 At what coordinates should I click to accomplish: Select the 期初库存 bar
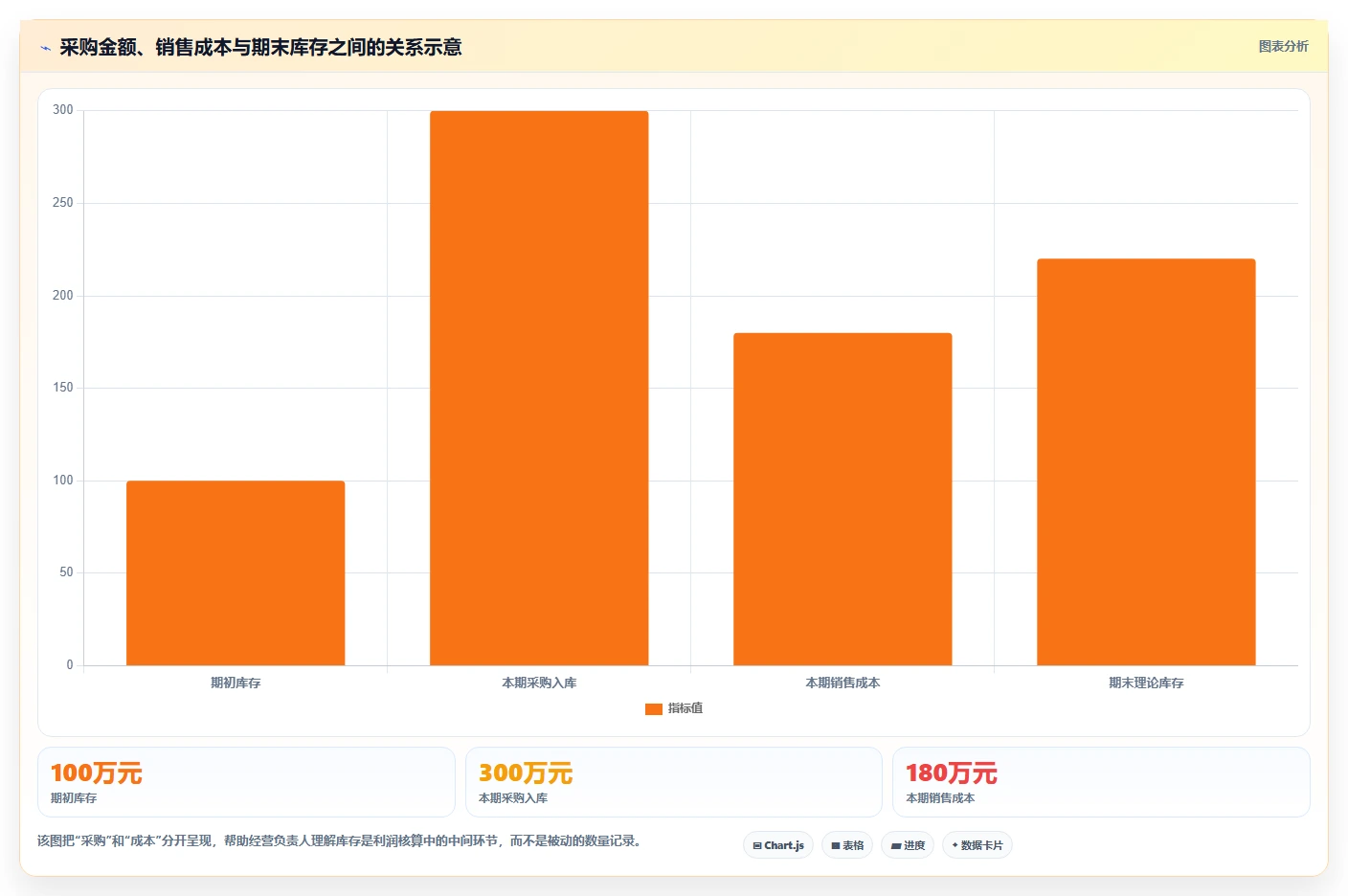236,572
